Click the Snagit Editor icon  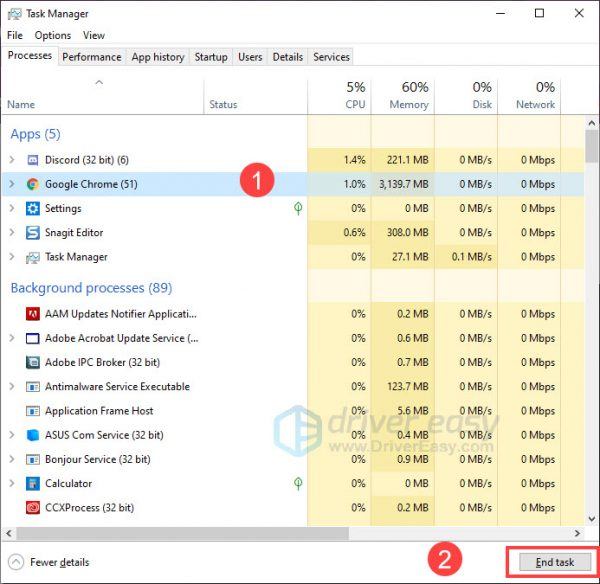[33, 233]
